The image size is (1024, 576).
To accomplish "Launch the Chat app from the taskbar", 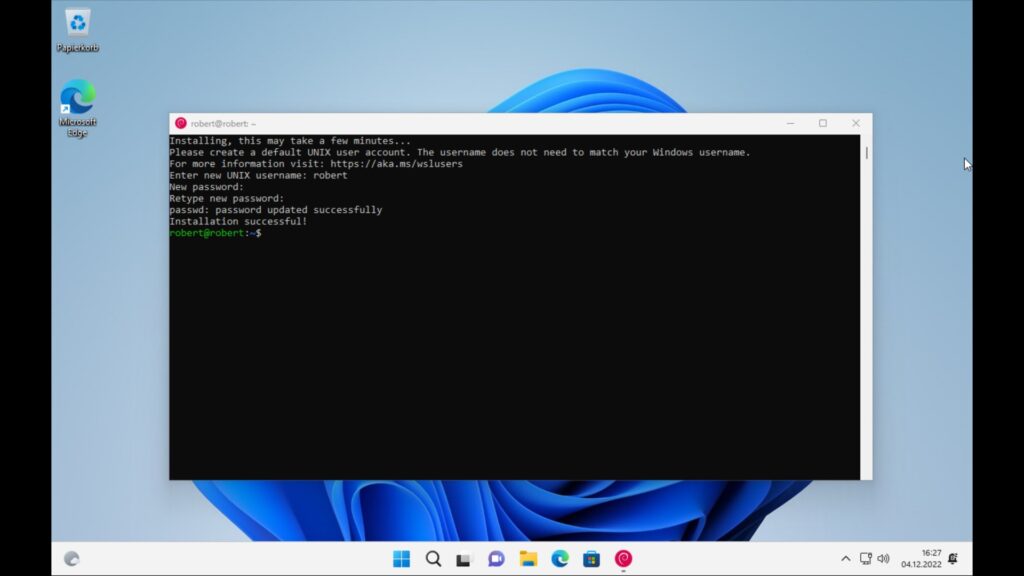I will point(496,559).
